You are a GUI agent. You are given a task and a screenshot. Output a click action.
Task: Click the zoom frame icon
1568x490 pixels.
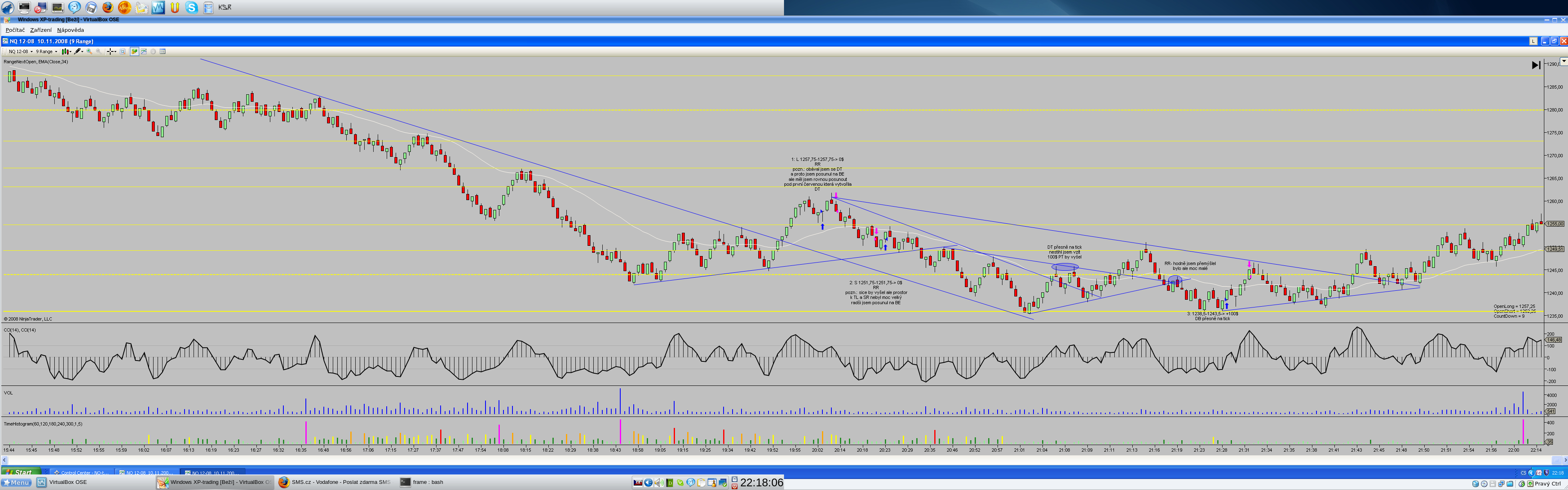click(122, 52)
